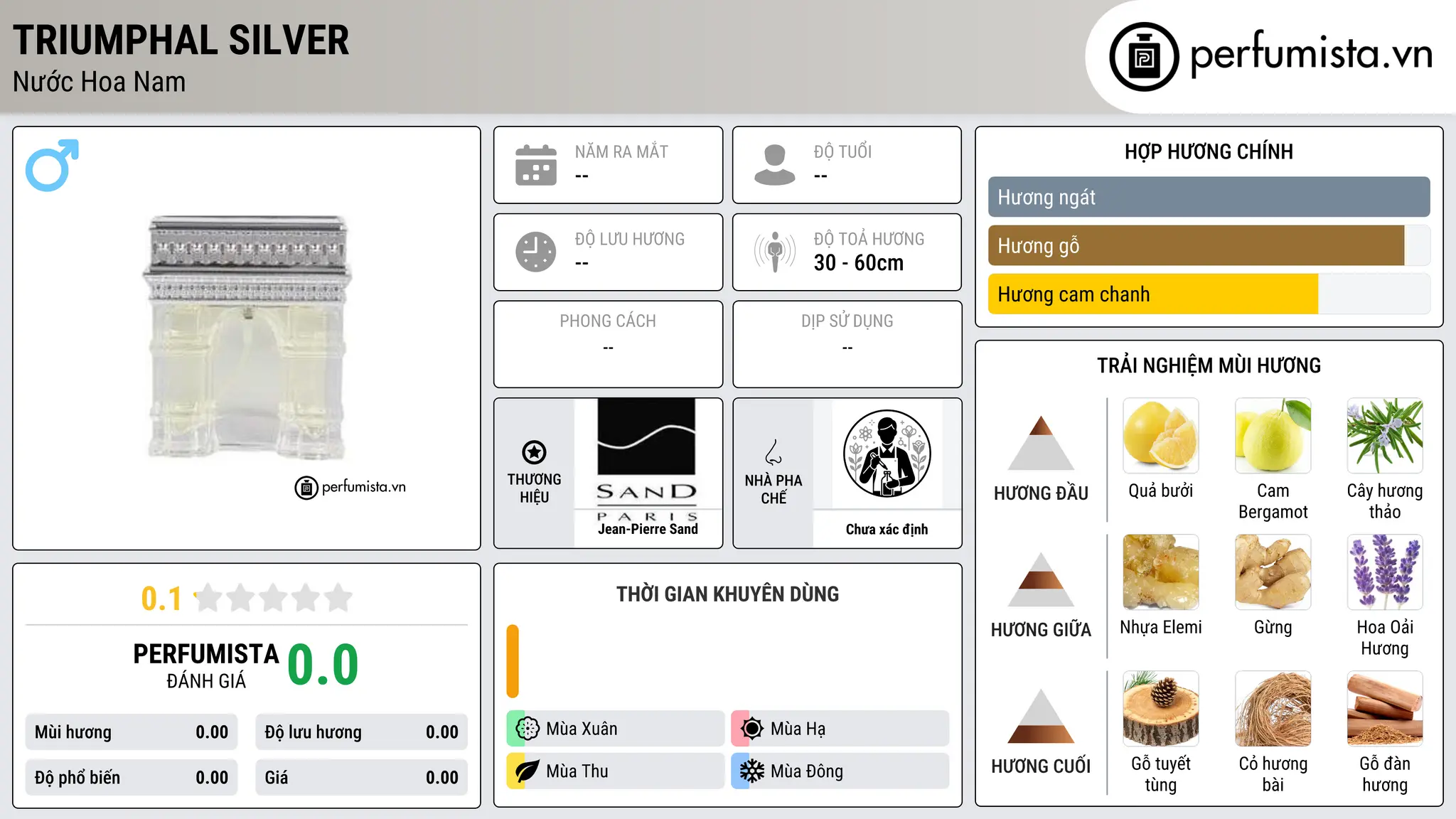1456x819 pixels.
Task: Click the Năm Ra Mắt label
Action: [x=621, y=152]
